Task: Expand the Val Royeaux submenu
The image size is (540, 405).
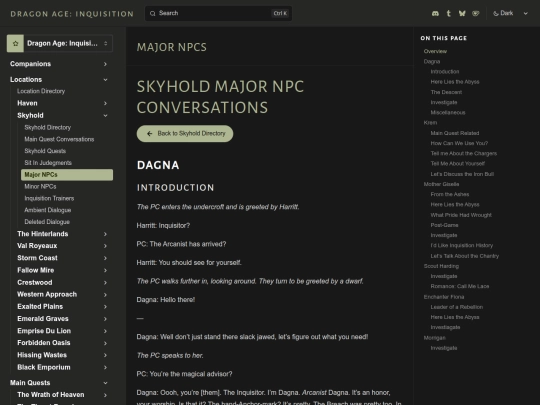Action: (105, 246)
